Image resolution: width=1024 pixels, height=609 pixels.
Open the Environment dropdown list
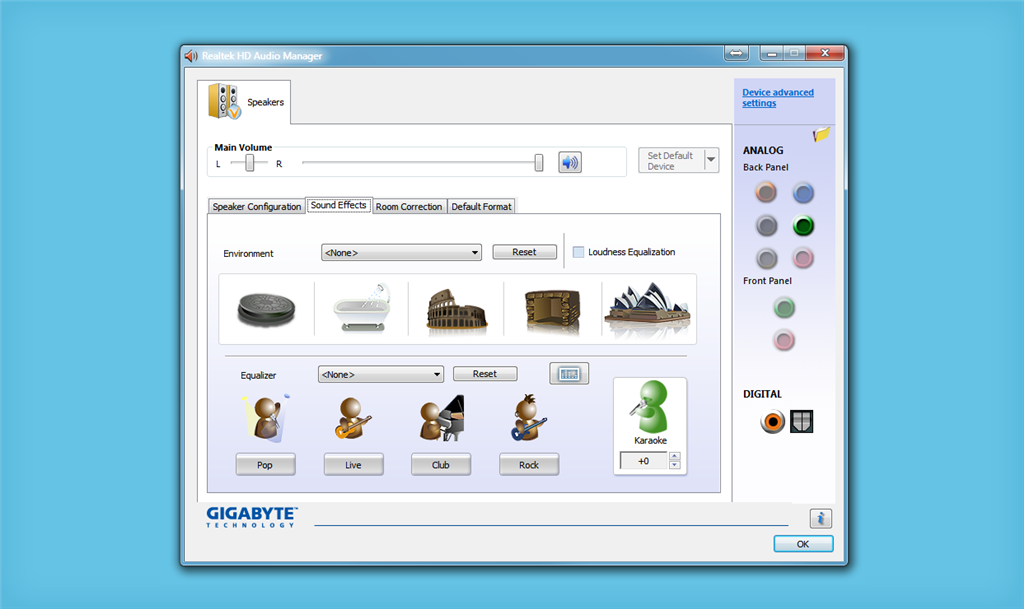tap(401, 253)
